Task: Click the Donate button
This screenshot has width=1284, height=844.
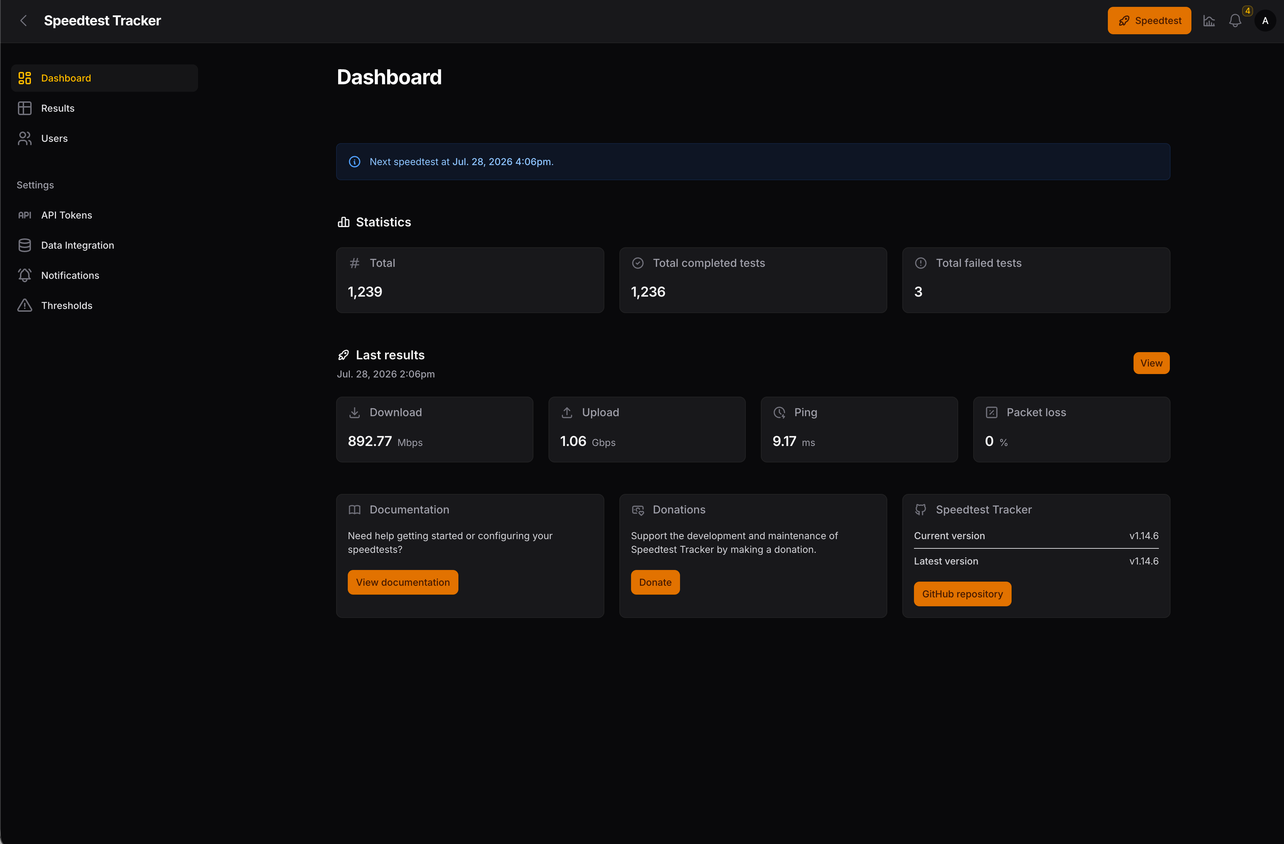Action: (x=655, y=582)
